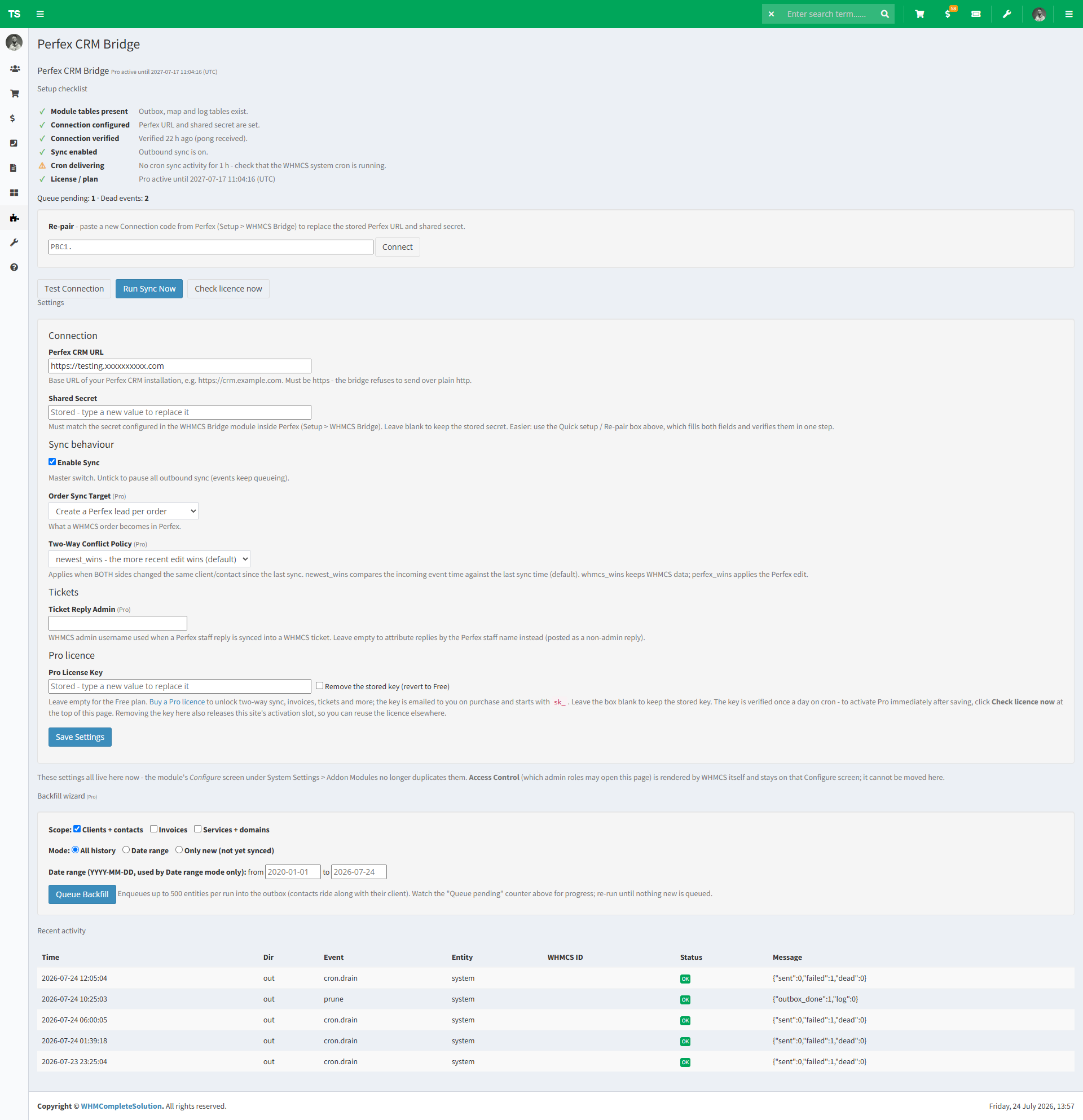Focus the Shared Secret field
The width and height of the screenshot is (1083, 1120).
coord(180,413)
